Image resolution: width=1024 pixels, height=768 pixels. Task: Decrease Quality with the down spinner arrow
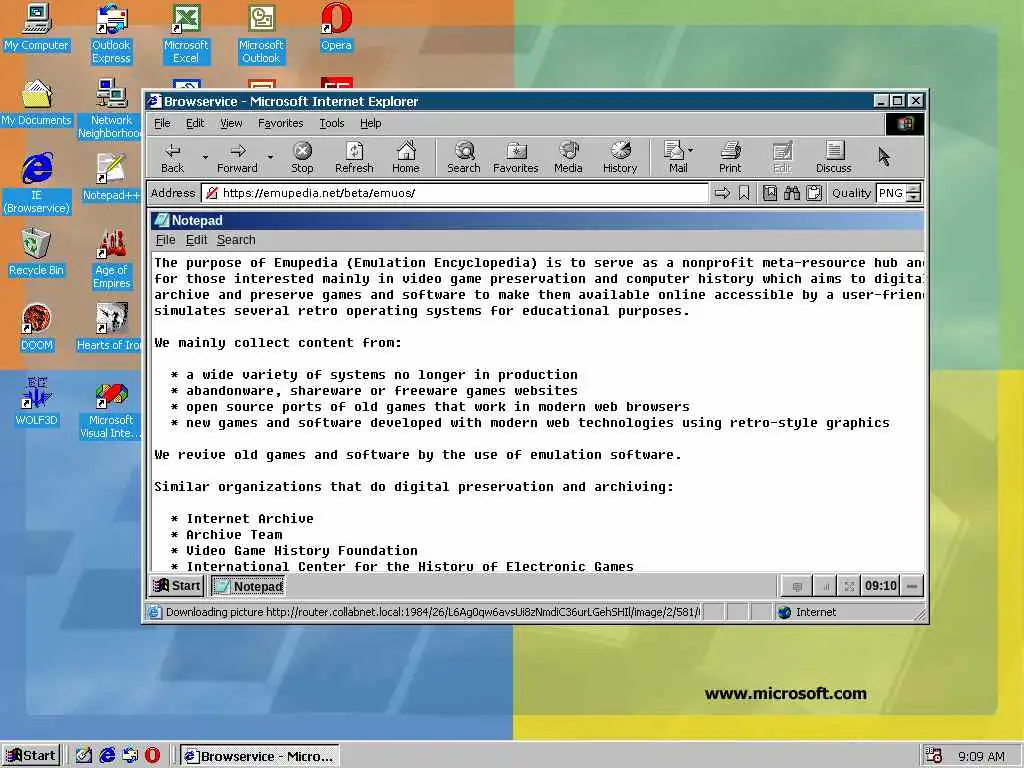click(x=914, y=197)
